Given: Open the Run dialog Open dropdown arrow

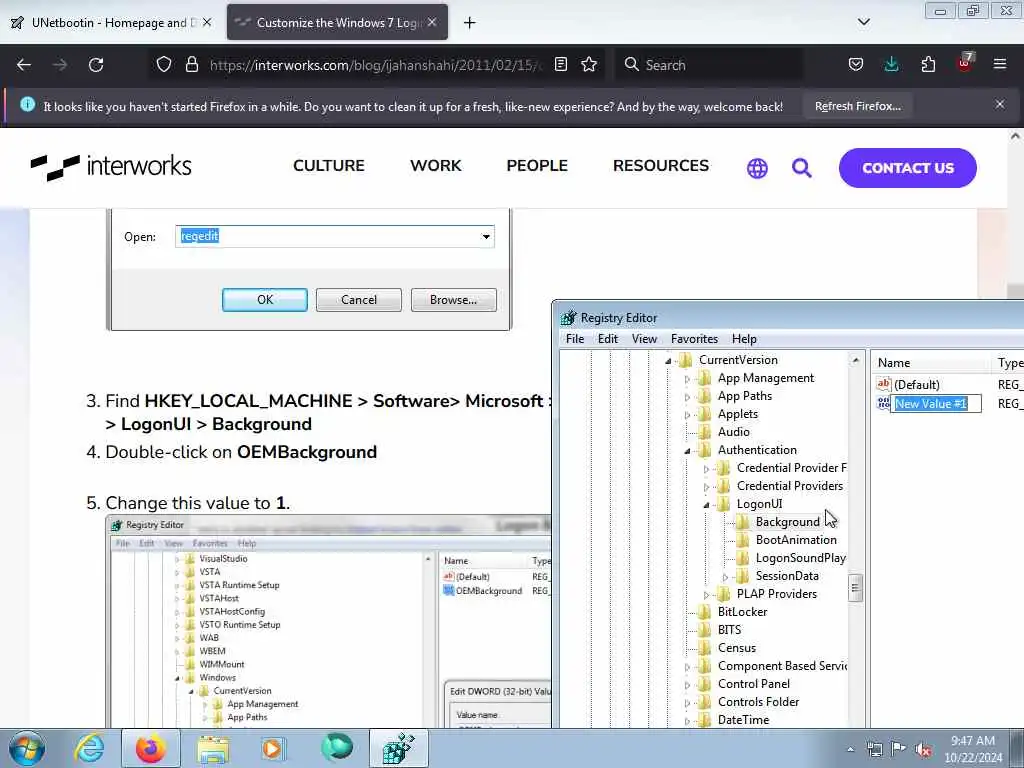Looking at the screenshot, I should point(486,236).
